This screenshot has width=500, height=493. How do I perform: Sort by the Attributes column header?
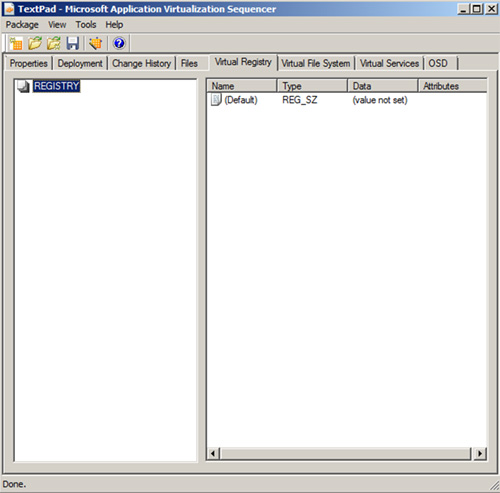point(453,86)
